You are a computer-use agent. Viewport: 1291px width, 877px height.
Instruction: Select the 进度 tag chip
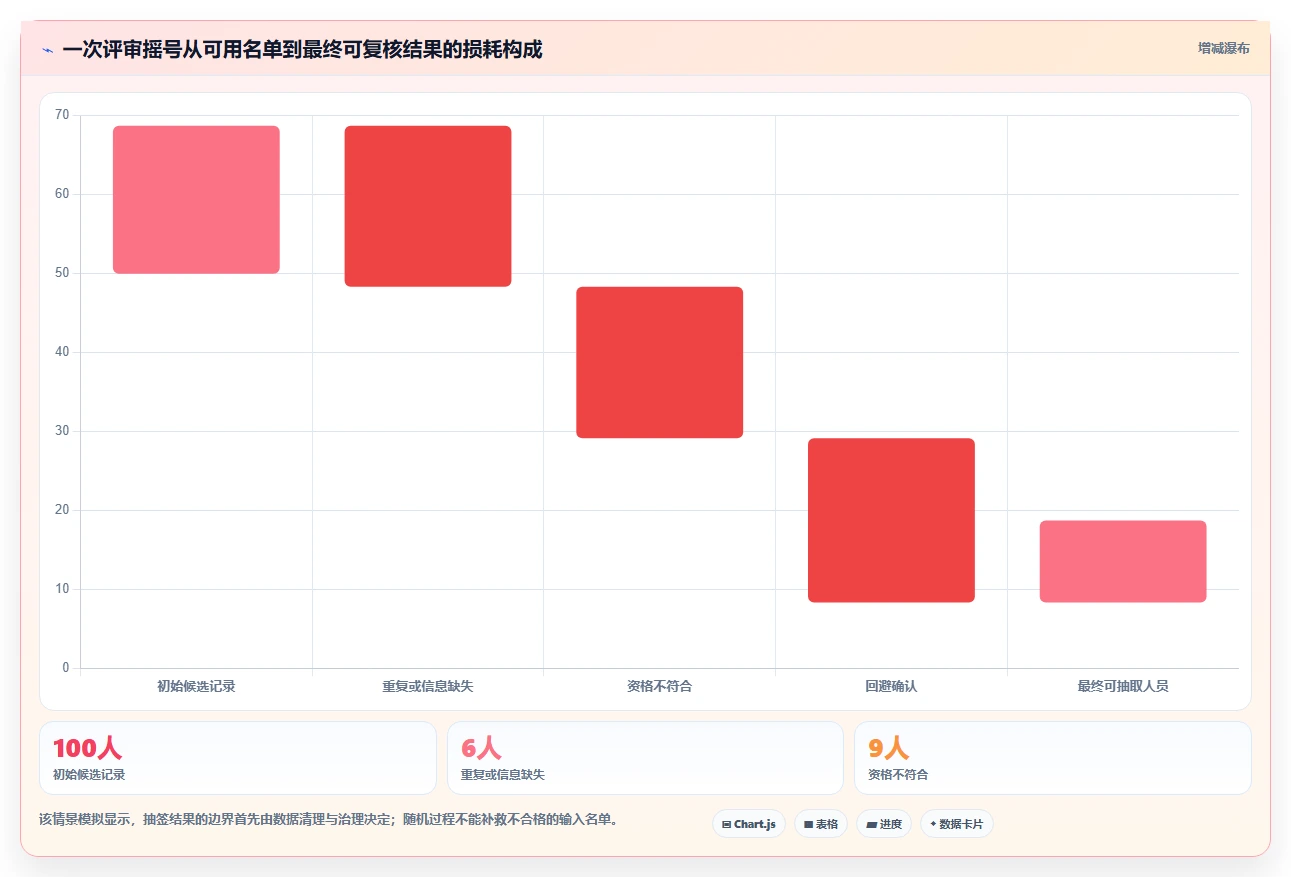(884, 824)
